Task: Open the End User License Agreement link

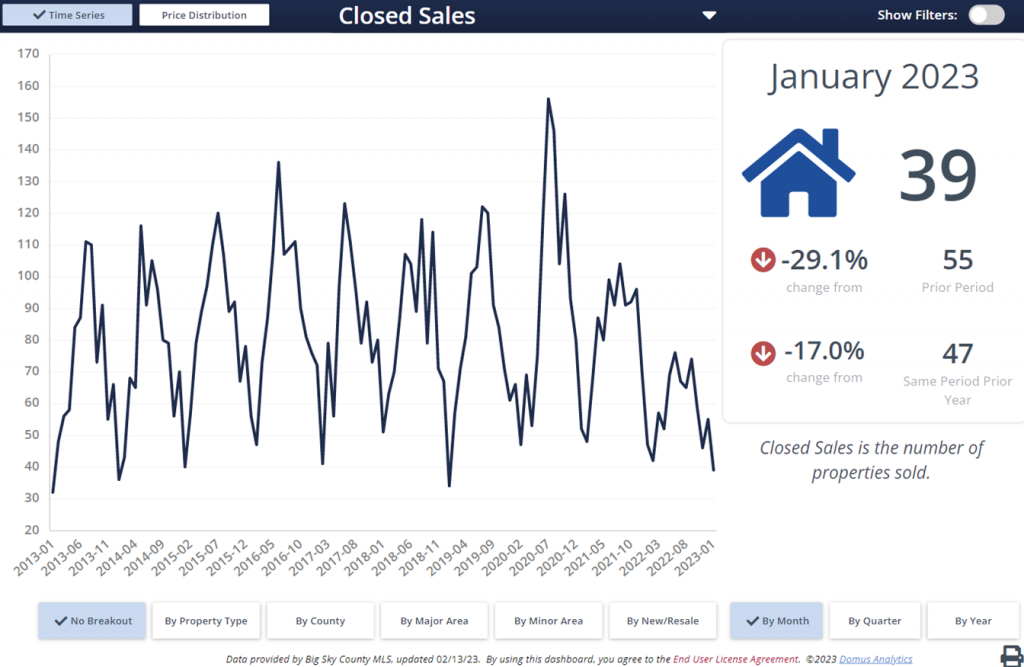Action: pyautogui.click(x=737, y=659)
